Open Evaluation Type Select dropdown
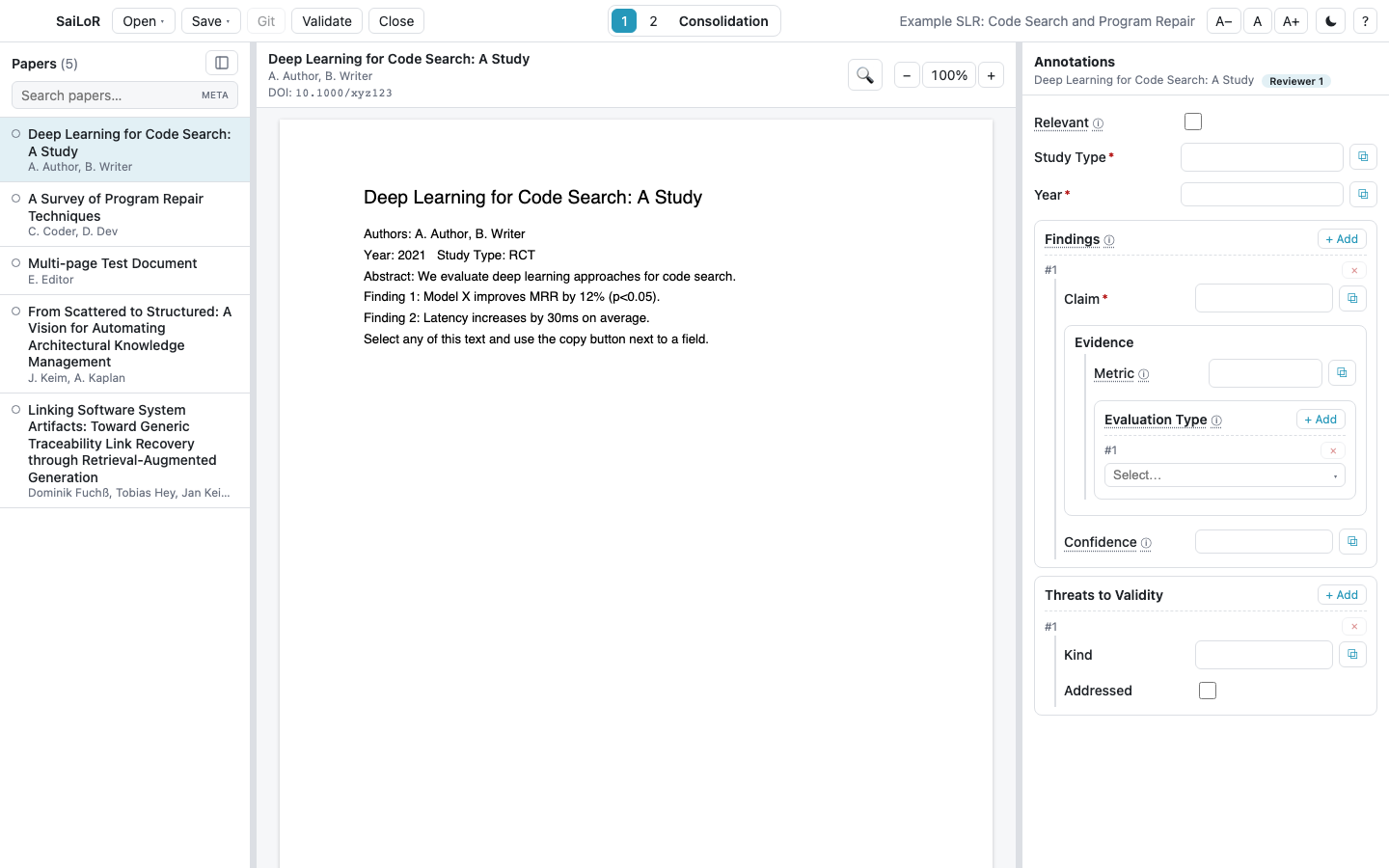Image resolution: width=1389 pixels, height=868 pixels. point(1224,475)
